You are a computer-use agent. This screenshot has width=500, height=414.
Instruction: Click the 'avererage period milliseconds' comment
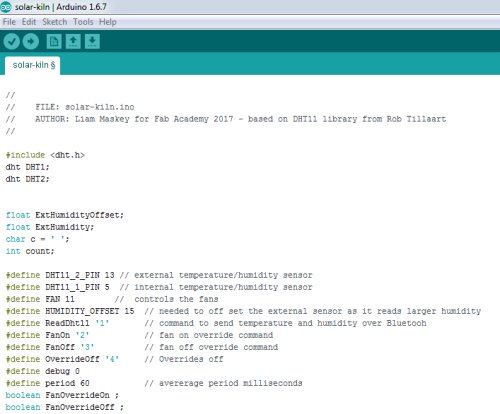click(x=231, y=383)
